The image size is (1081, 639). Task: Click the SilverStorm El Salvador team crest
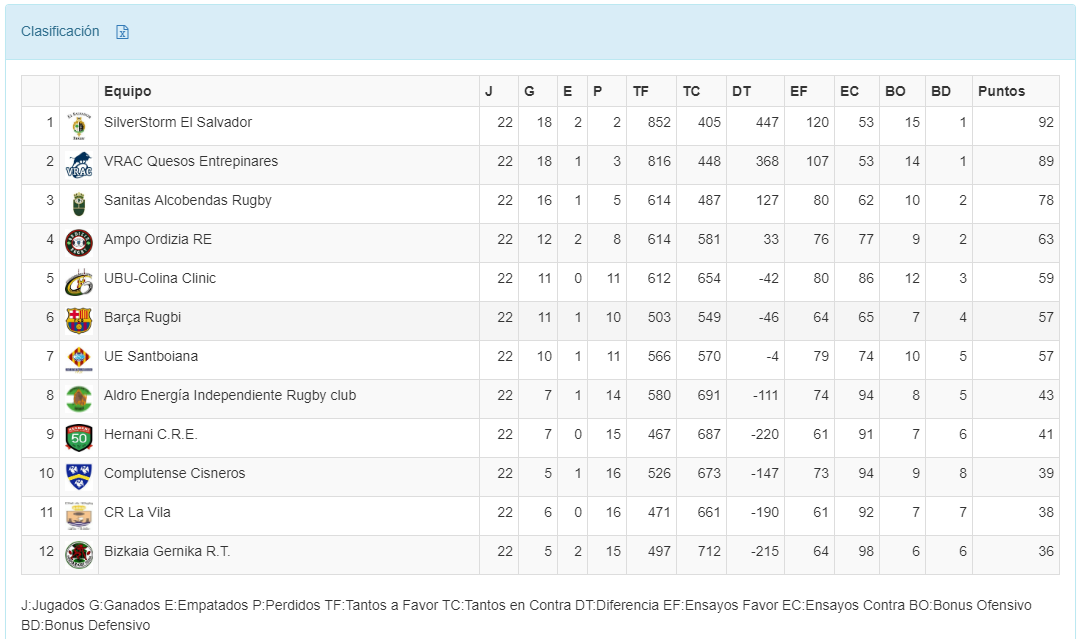tap(79, 126)
